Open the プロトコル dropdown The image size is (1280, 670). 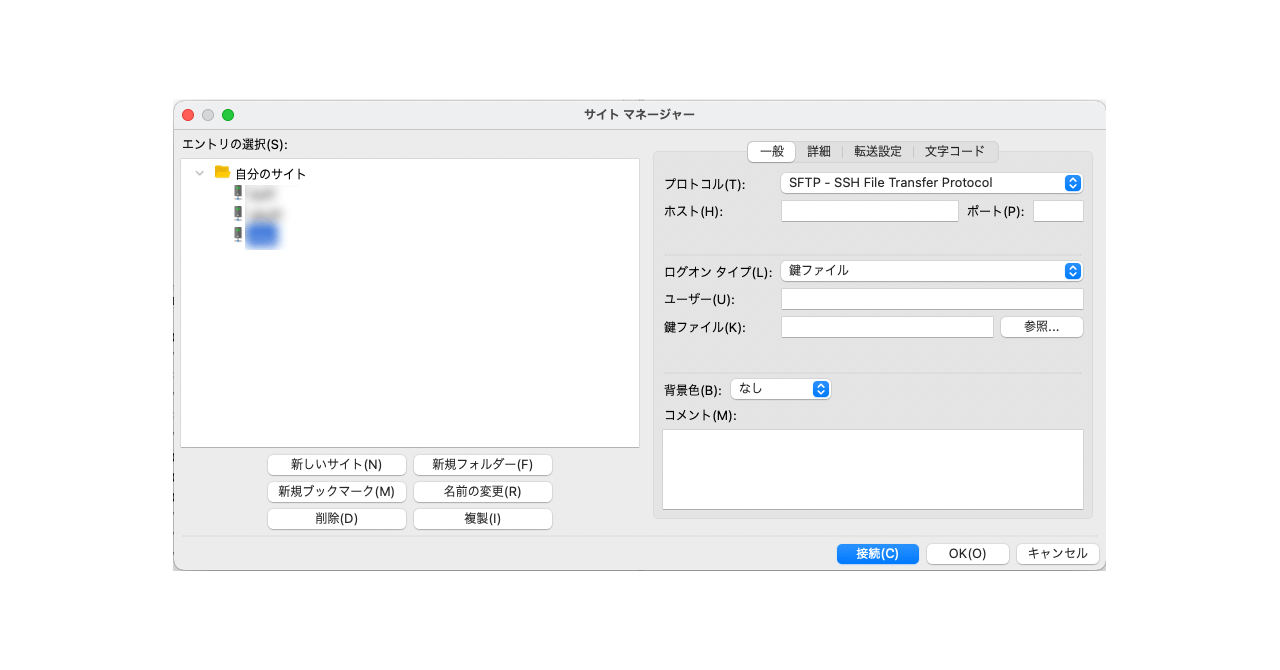930,183
